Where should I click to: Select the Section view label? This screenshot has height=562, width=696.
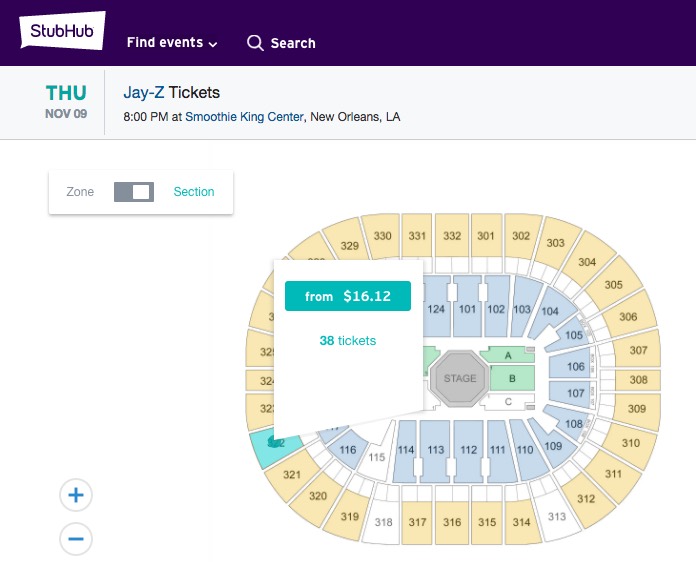pos(194,192)
